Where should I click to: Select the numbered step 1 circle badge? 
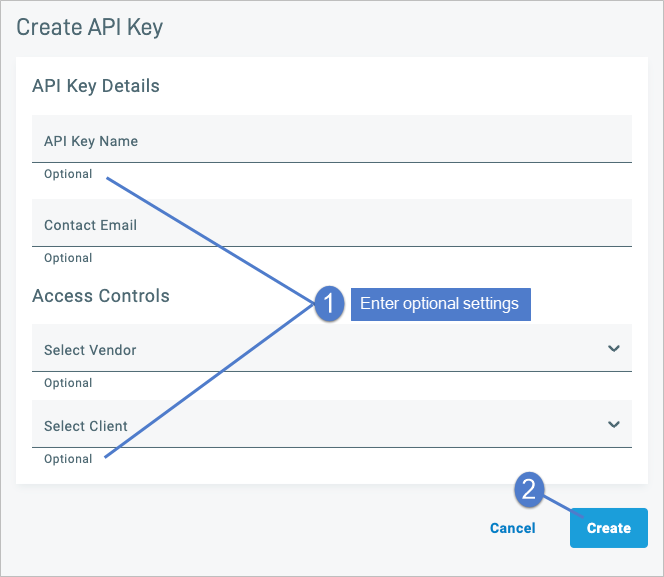329,304
